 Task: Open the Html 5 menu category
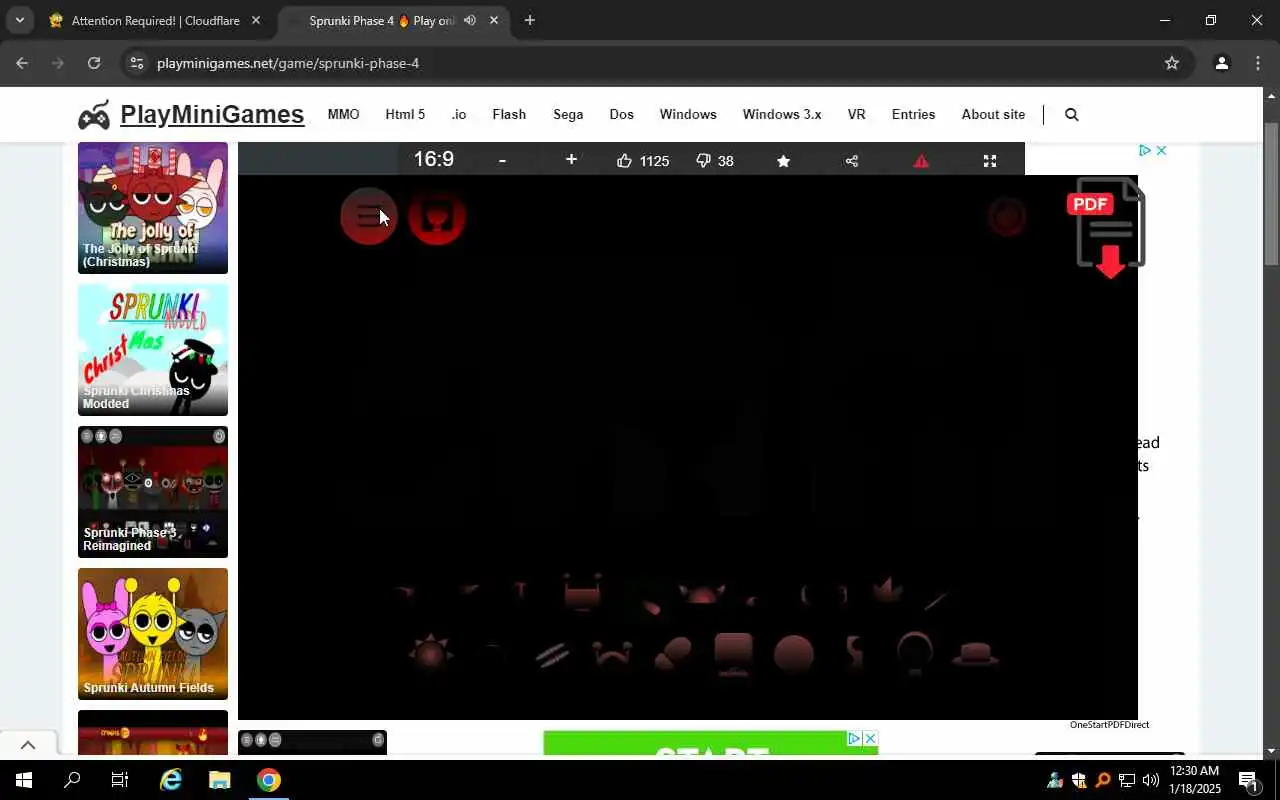tap(405, 114)
